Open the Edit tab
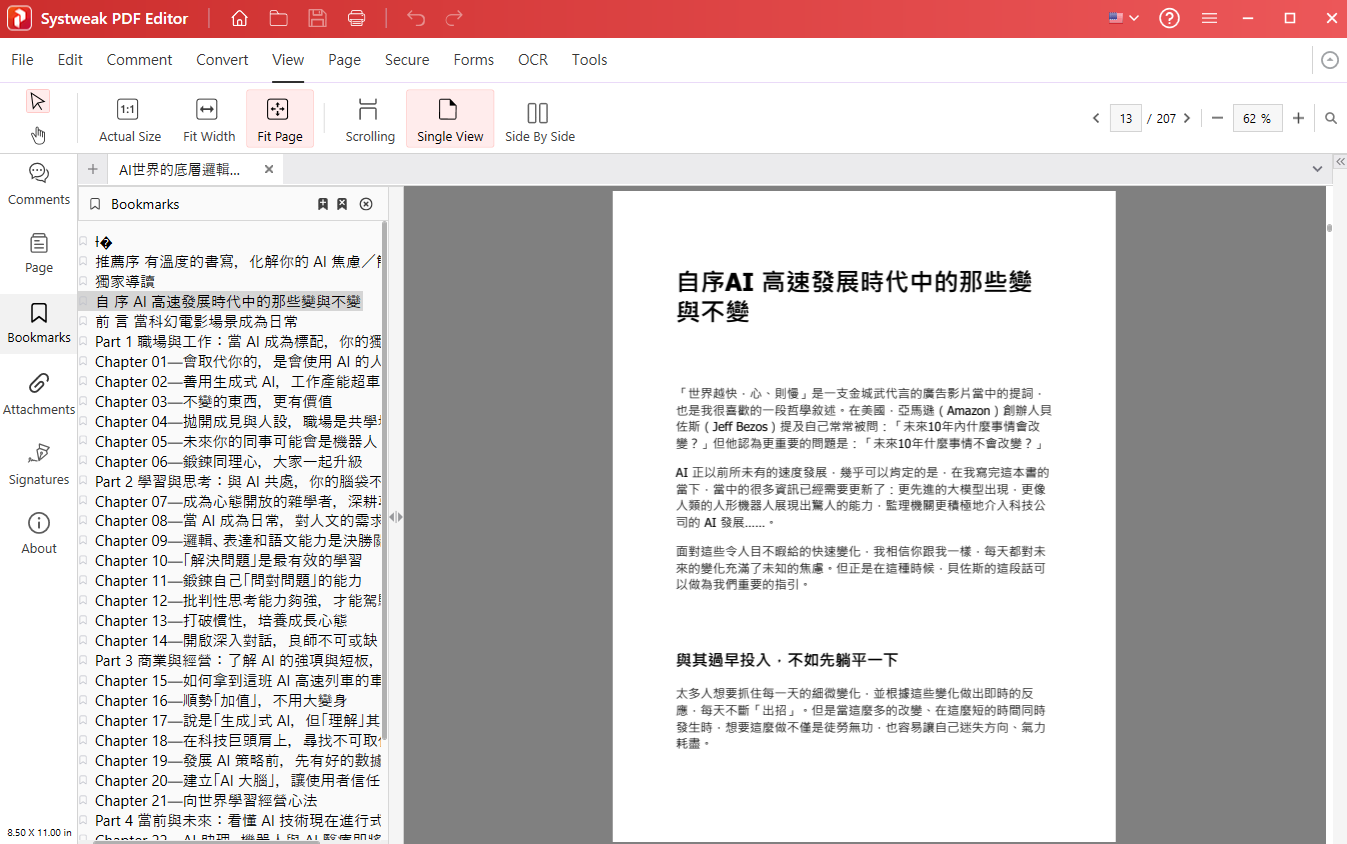Viewport: 1347px width, 844px height. click(x=70, y=60)
